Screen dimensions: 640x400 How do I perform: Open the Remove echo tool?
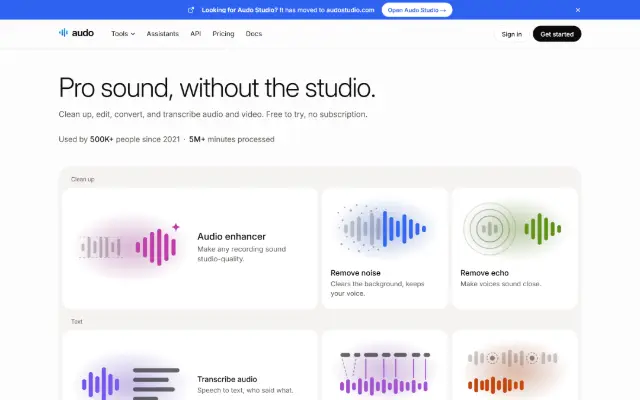[484, 273]
